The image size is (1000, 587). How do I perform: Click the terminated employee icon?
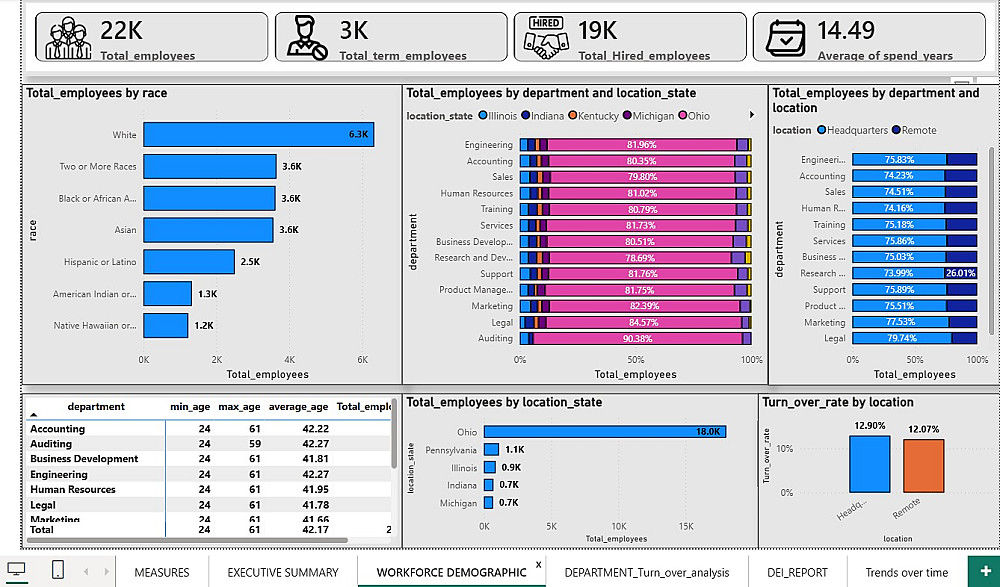(307, 38)
